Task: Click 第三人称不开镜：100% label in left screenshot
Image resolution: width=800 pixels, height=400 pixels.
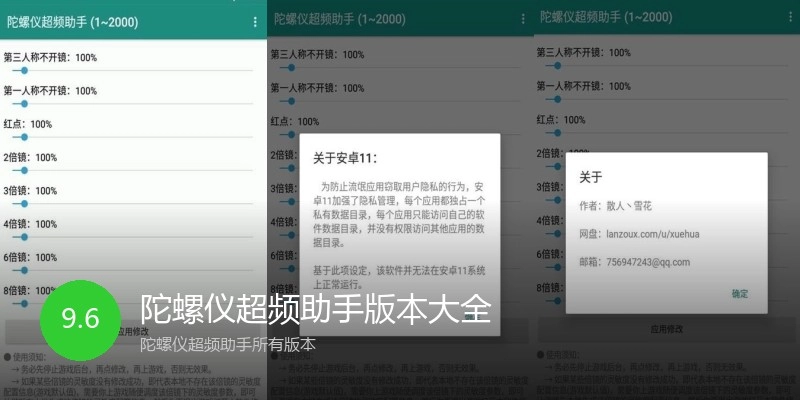Action: tap(50, 58)
